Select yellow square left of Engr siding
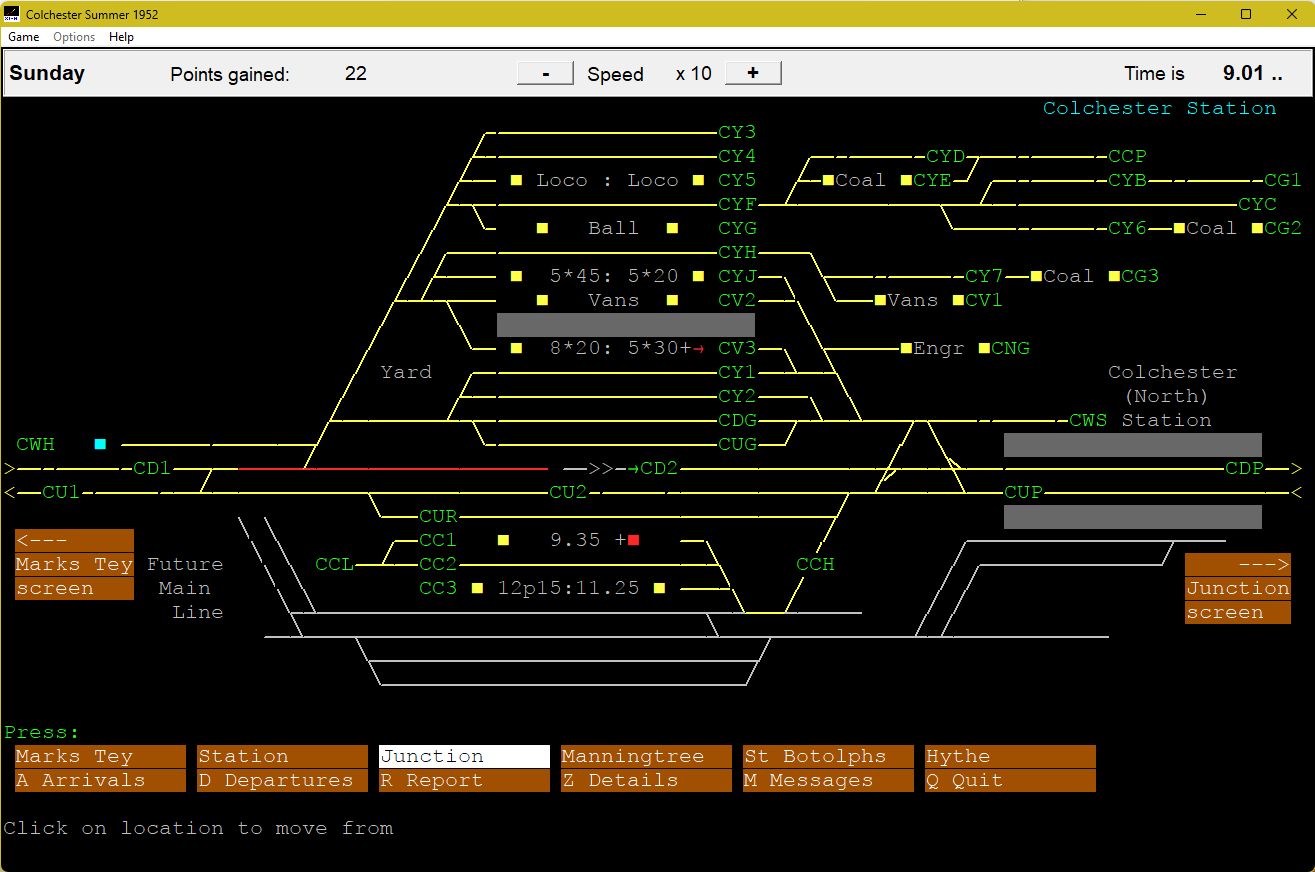The height and width of the screenshot is (872, 1315). click(x=906, y=348)
